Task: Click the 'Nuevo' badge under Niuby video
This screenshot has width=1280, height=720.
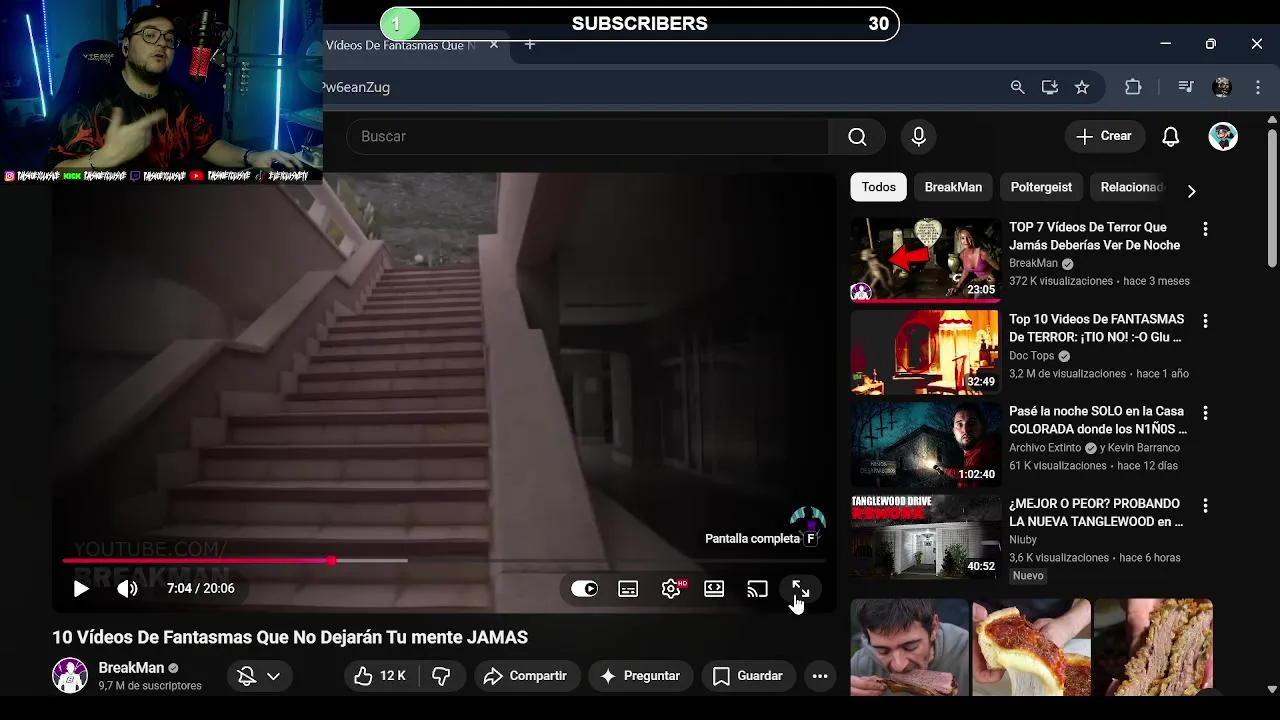Action: [x=1028, y=576]
